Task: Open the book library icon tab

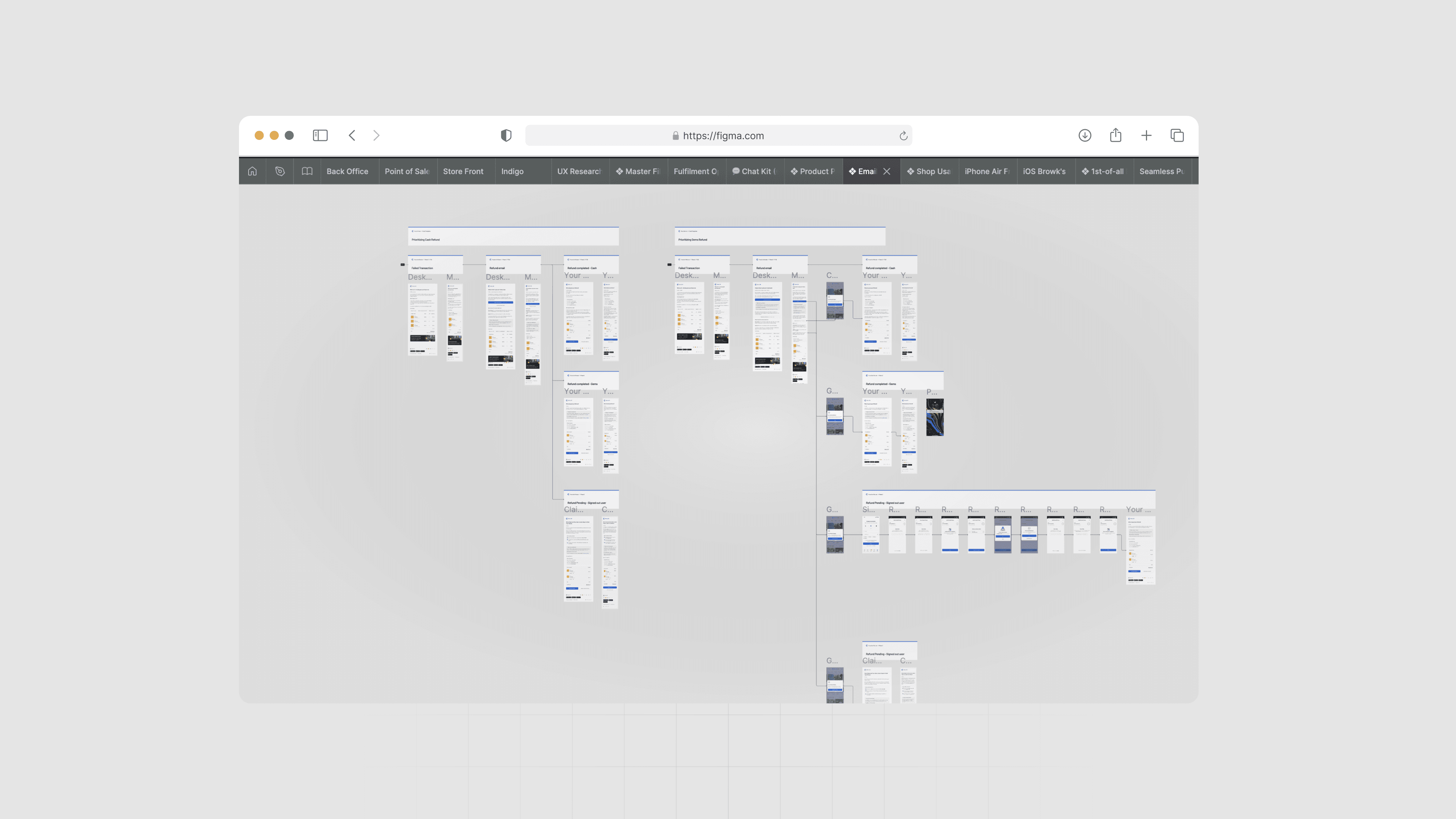Action: click(x=307, y=171)
